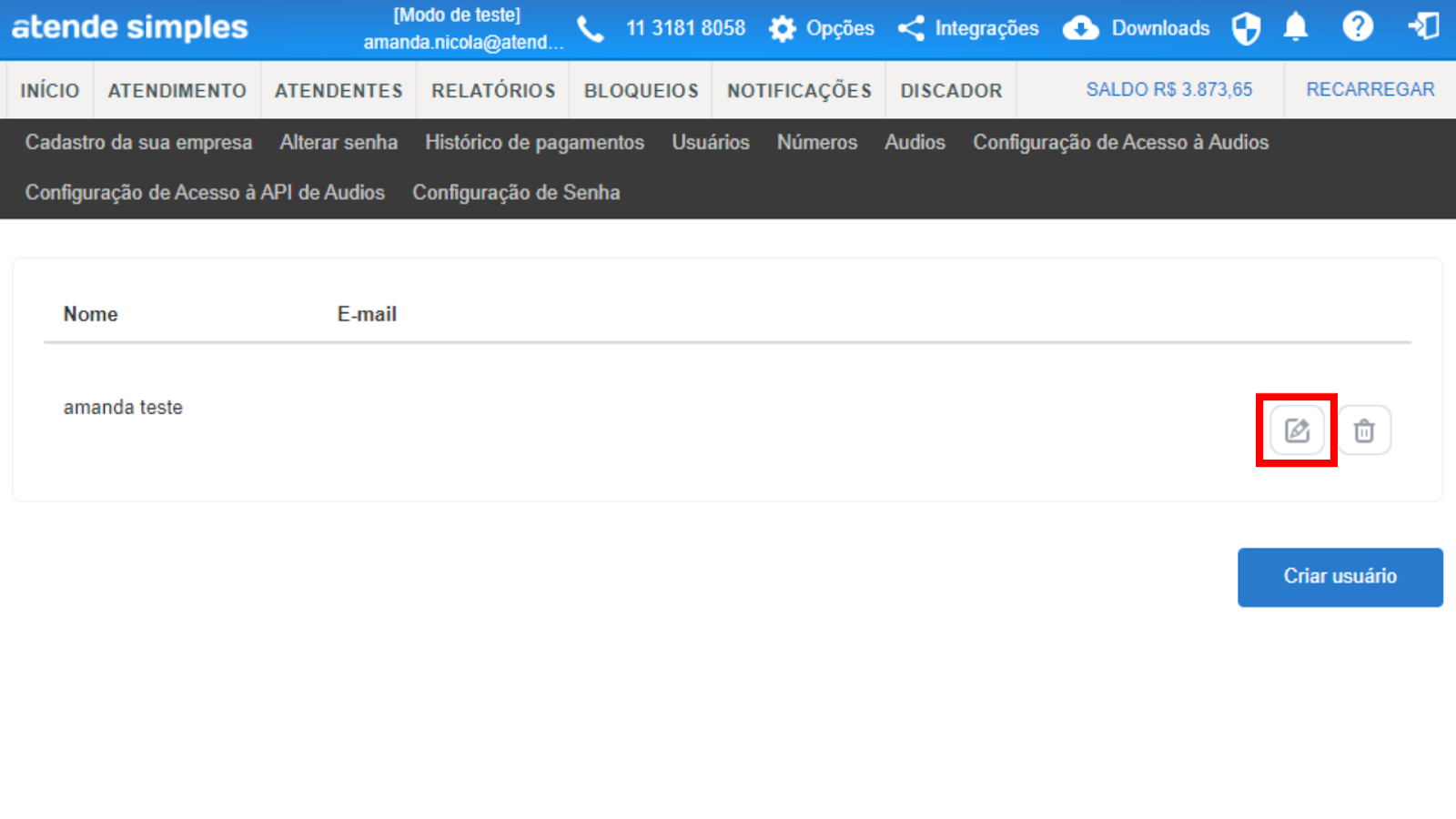1456x819 pixels.
Task: Click the edit user pencil icon
Action: (1297, 430)
